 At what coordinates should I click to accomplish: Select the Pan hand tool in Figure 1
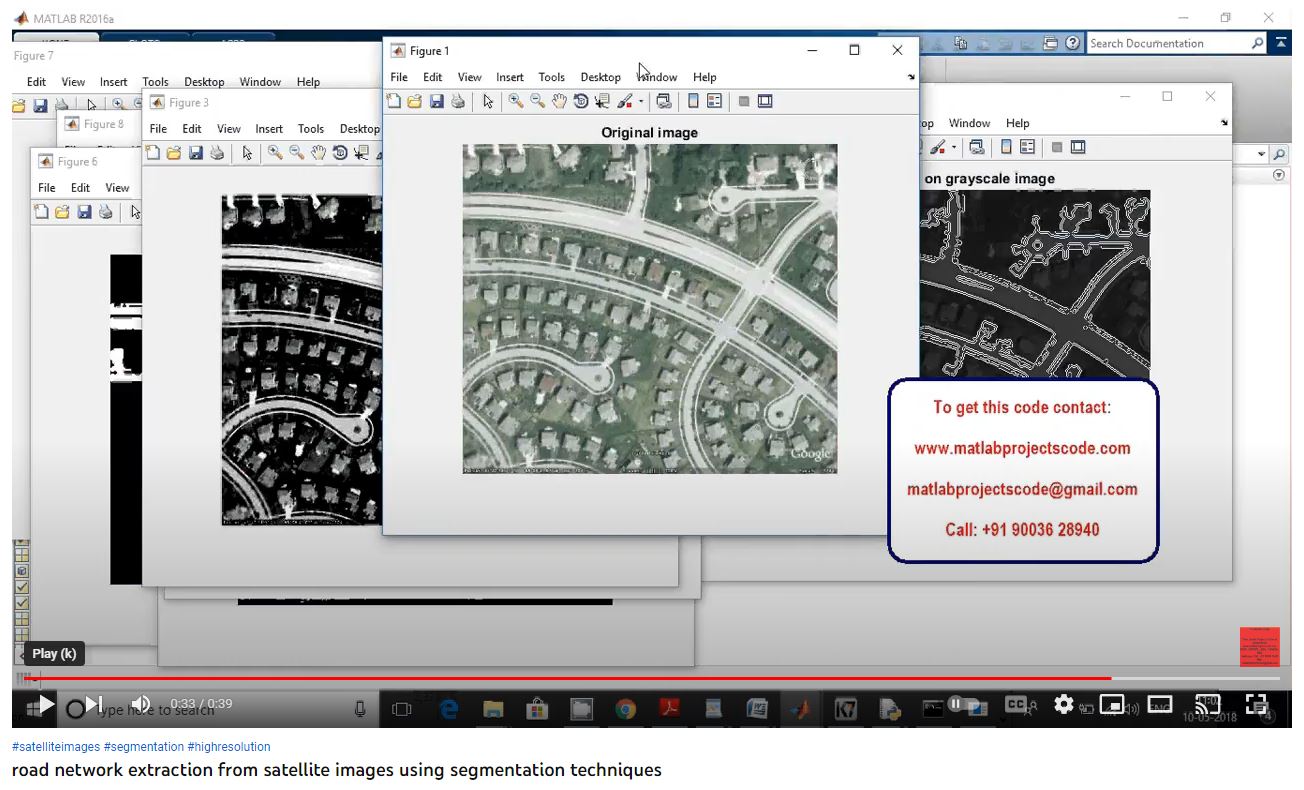[x=559, y=101]
